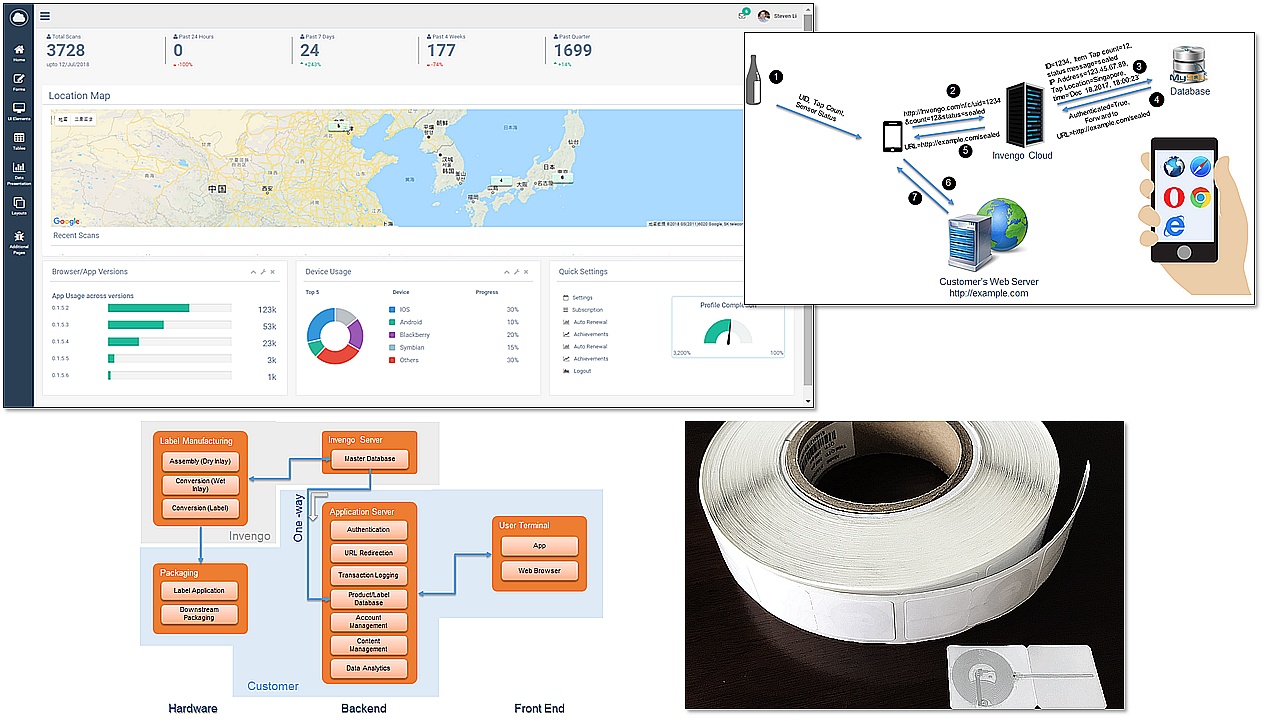Screen dimensions: 1264x724
Task: Click the dashboard vertical scrollbar down arrow
Action: (x=808, y=401)
